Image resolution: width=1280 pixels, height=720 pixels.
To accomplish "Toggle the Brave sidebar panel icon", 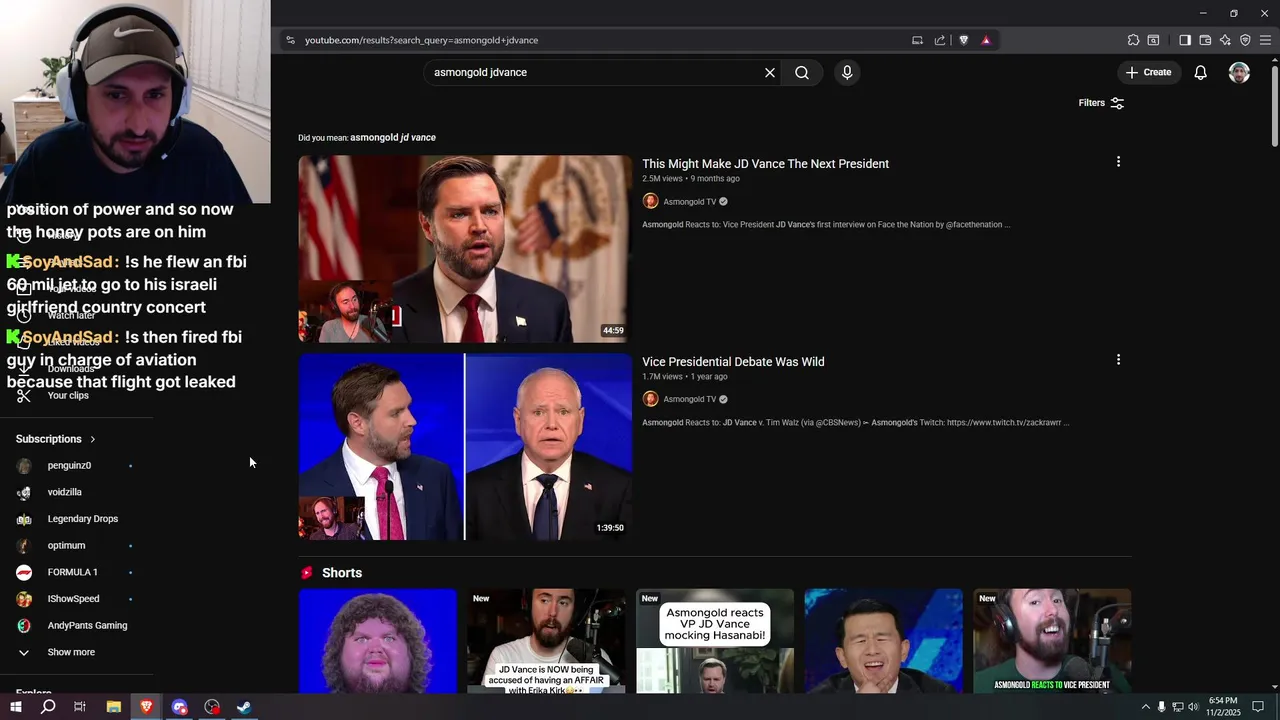I will click(1185, 40).
